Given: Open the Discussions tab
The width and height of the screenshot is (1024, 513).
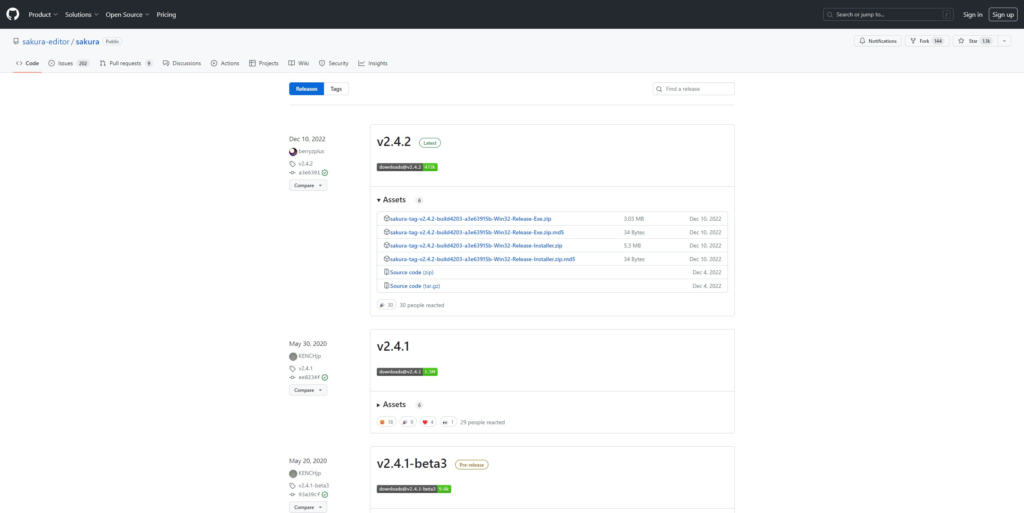Looking at the screenshot, I should click(x=182, y=63).
